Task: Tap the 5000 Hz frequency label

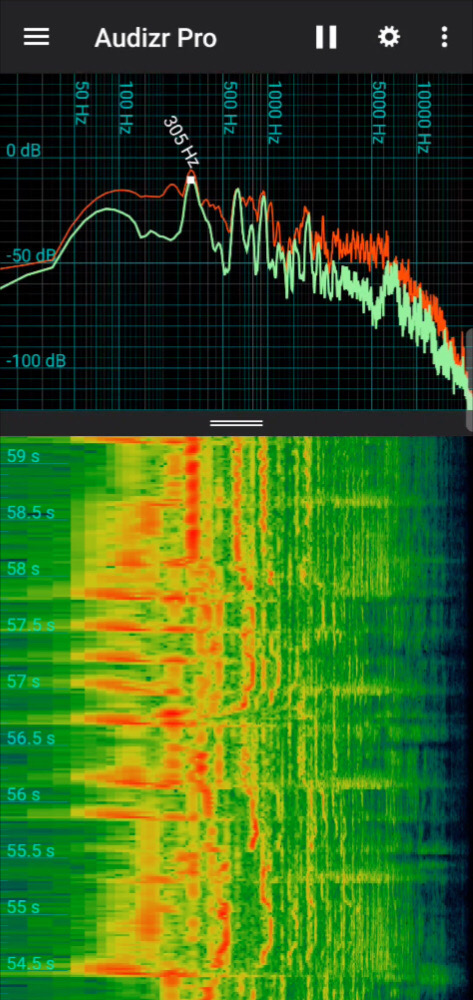Action: tap(379, 111)
